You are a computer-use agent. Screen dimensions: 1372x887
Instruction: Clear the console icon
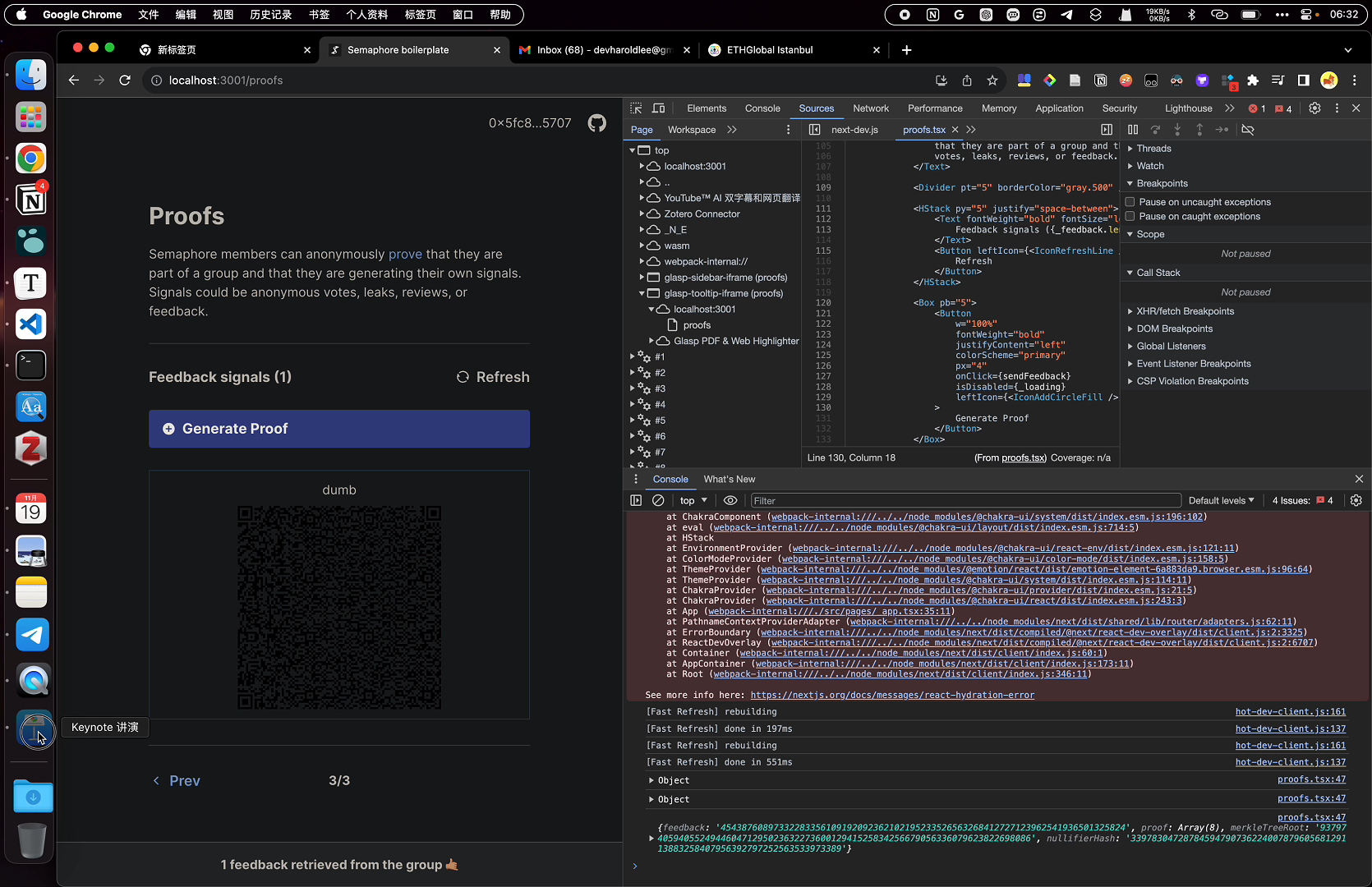point(658,500)
